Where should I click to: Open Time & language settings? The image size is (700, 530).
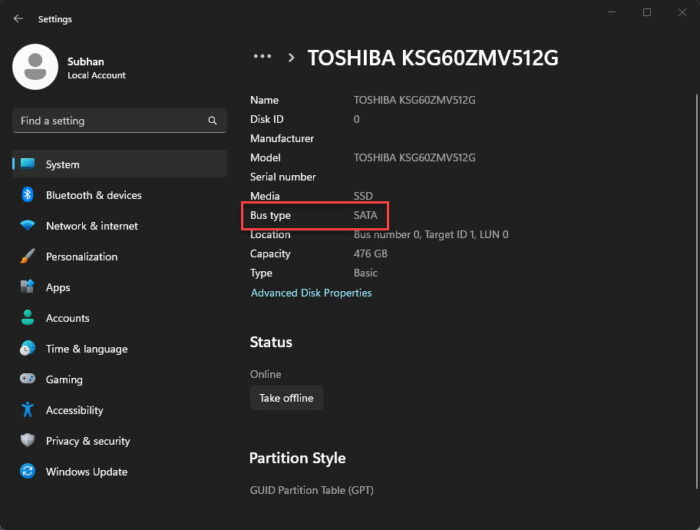tap(120, 349)
